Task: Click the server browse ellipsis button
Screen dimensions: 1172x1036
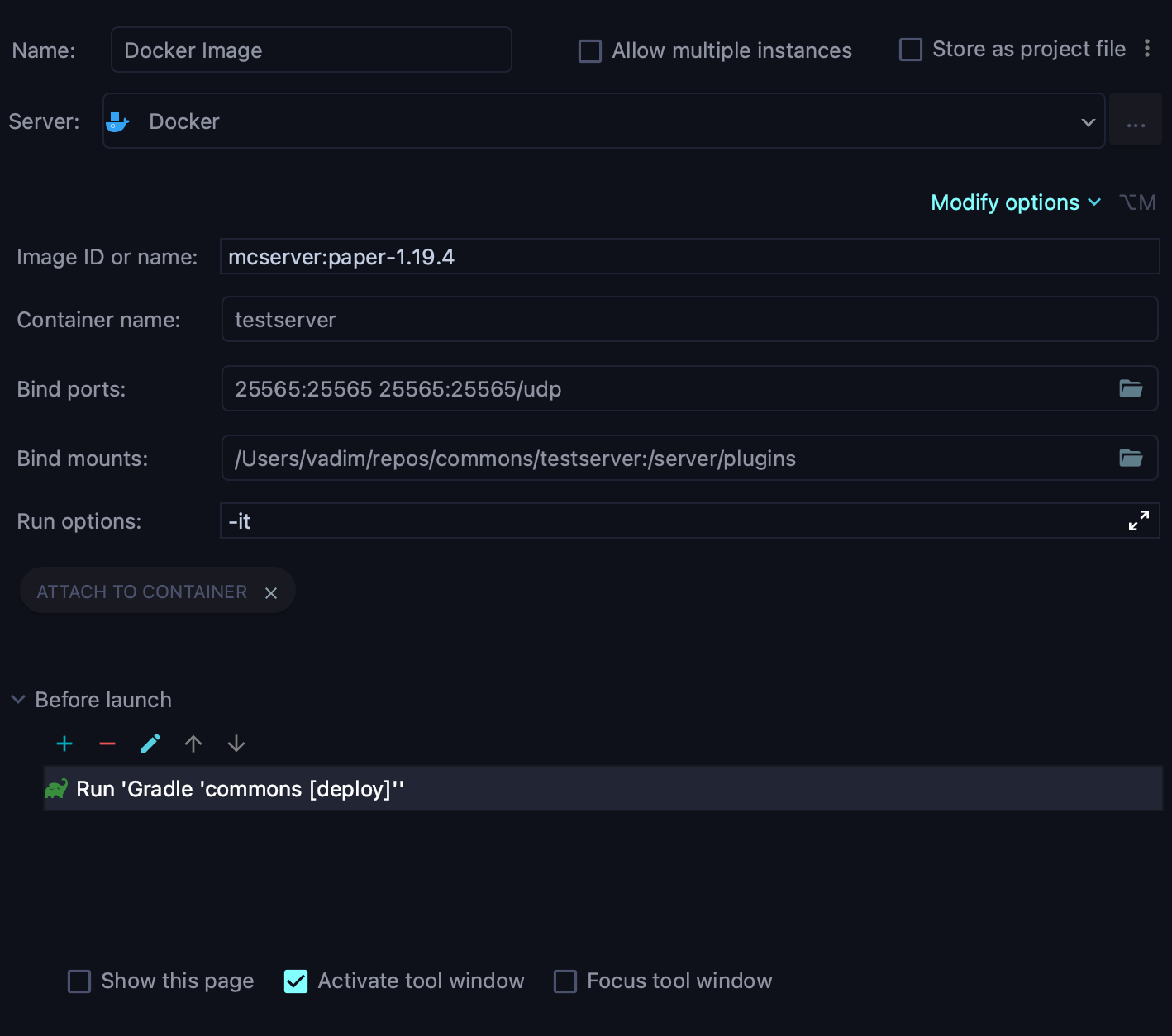Action: [1136, 121]
